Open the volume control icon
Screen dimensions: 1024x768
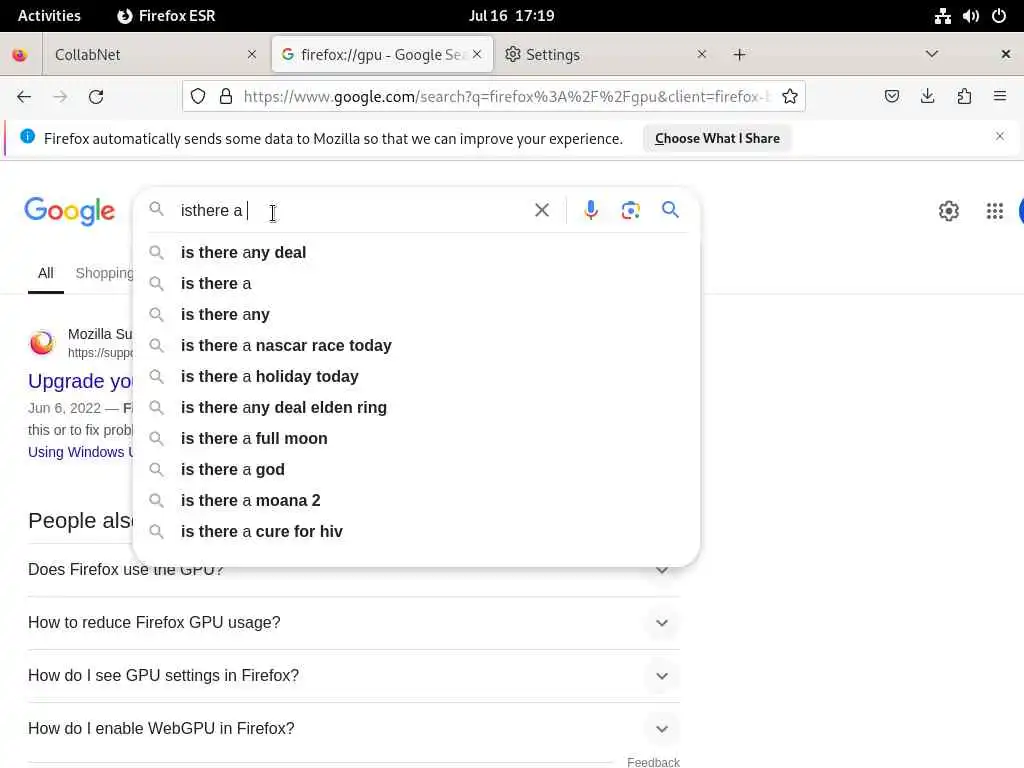coord(970,16)
